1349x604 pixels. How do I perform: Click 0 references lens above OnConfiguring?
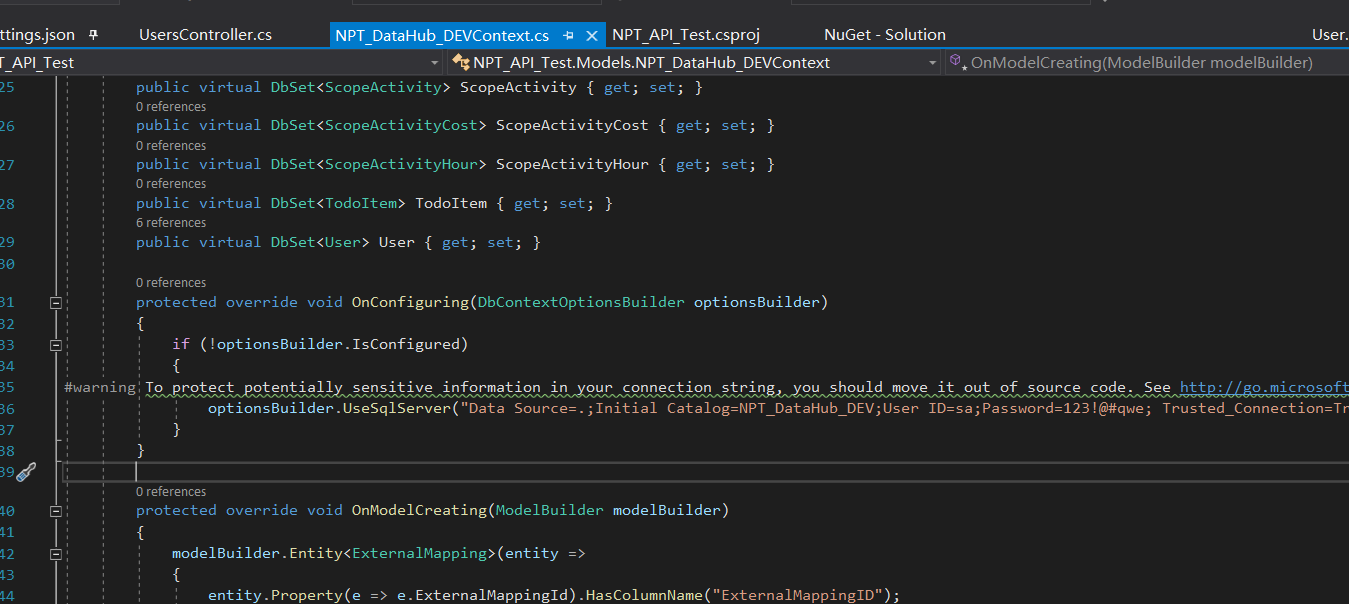tap(171, 283)
